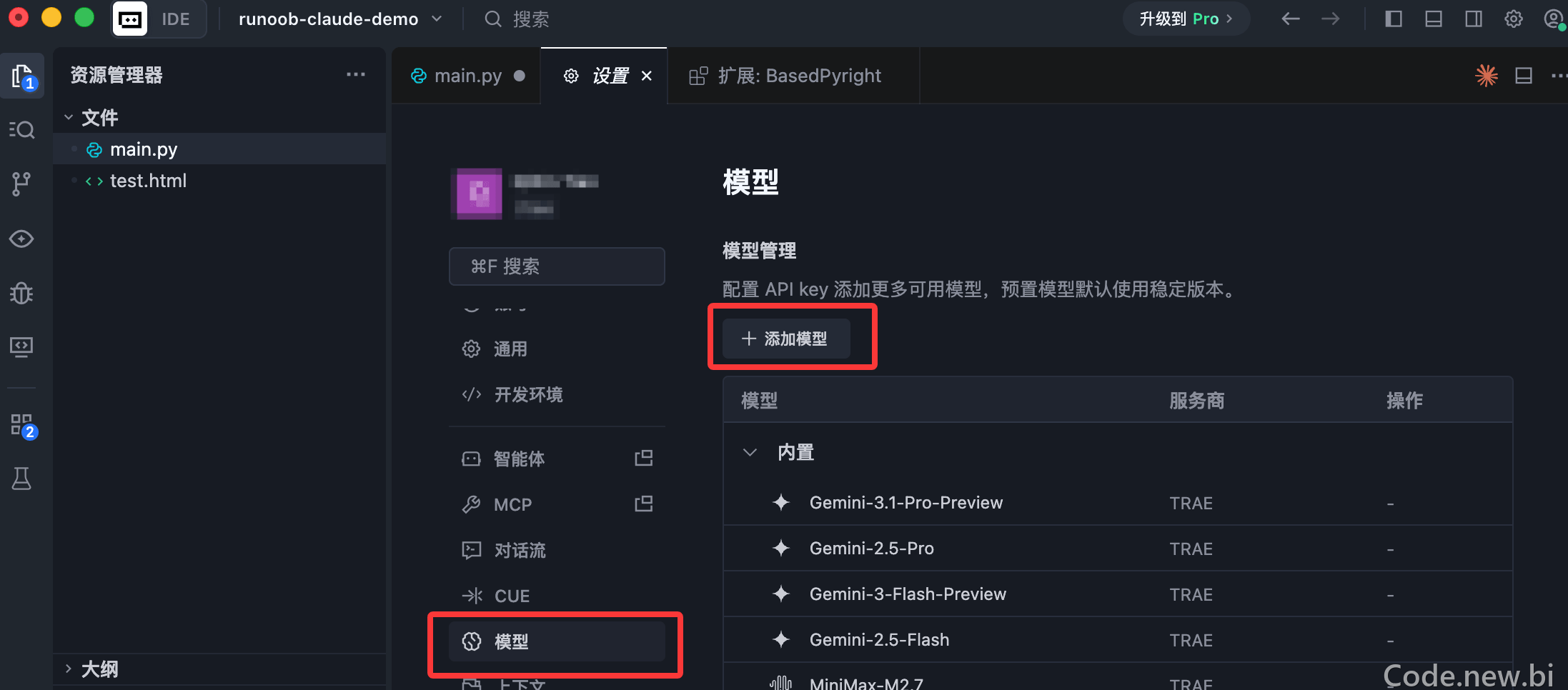The height and width of the screenshot is (690, 1568).
Task: Toggle the right sidebar layout icon
Action: [x=1473, y=19]
